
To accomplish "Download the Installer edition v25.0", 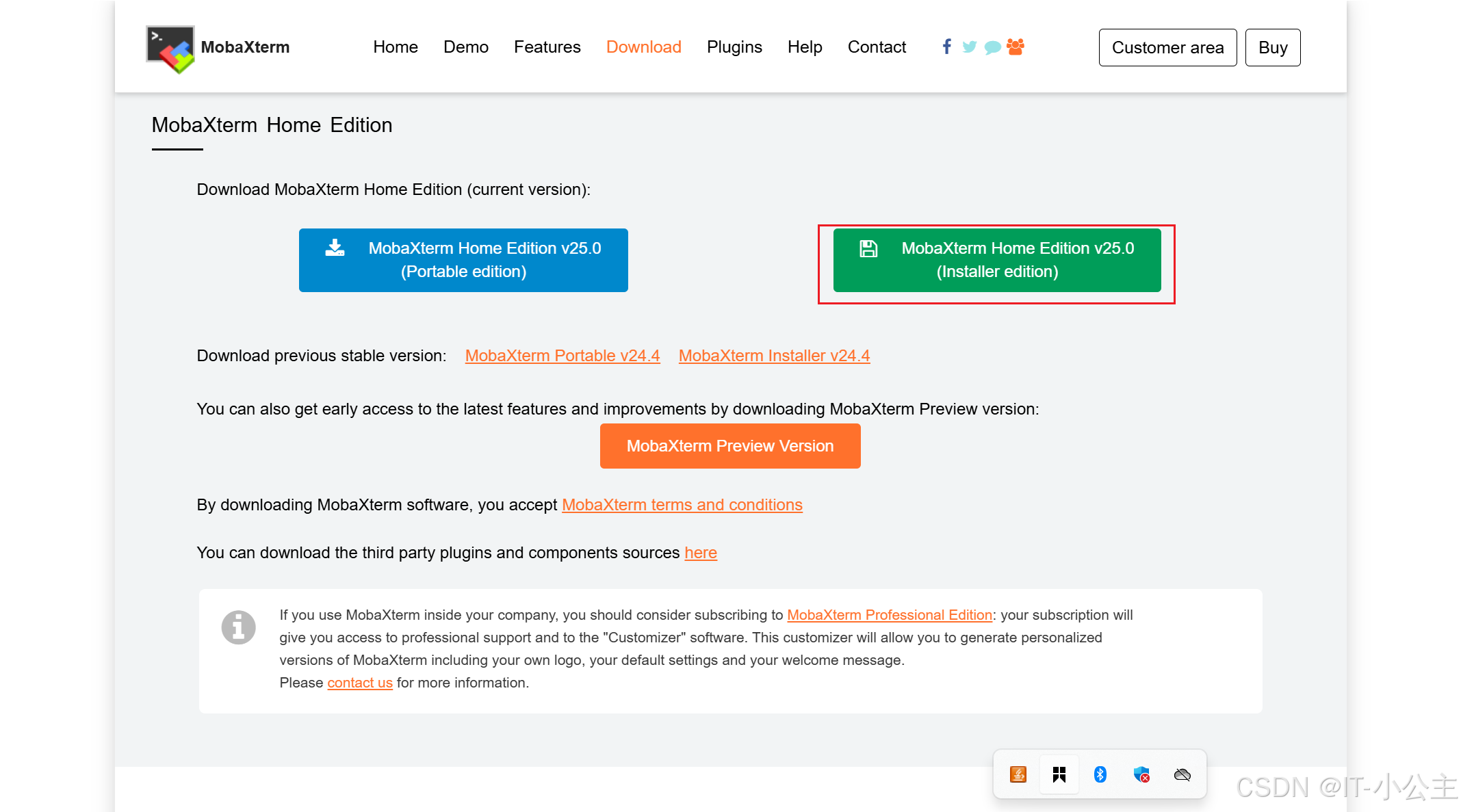I will click(996, 260).
